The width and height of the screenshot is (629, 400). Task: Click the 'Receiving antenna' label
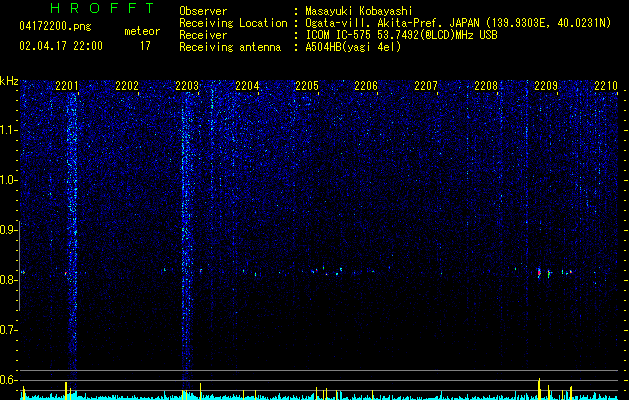pyautogui.click(x=230, y=47)
